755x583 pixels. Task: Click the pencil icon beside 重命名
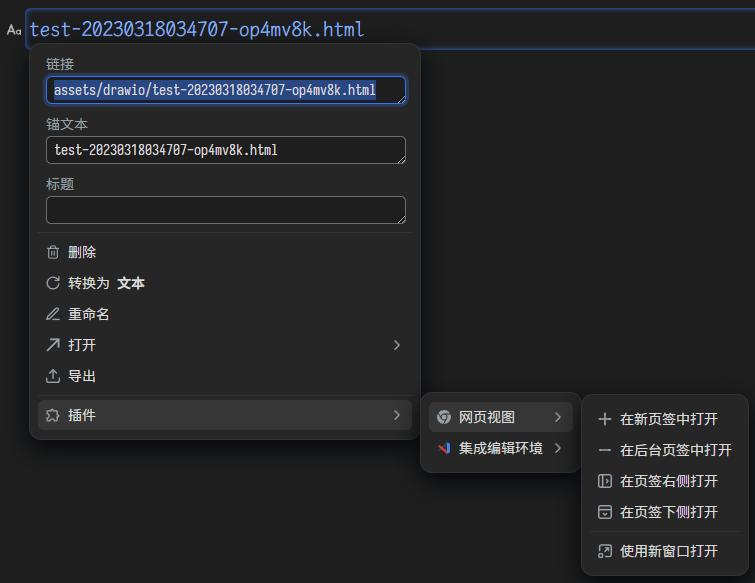coord(53,314)
